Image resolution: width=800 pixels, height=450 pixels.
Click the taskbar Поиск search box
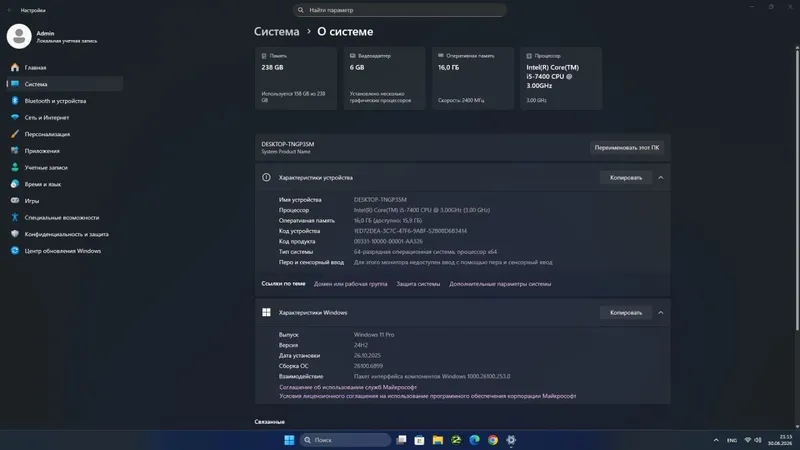click(x=345, y=440)
